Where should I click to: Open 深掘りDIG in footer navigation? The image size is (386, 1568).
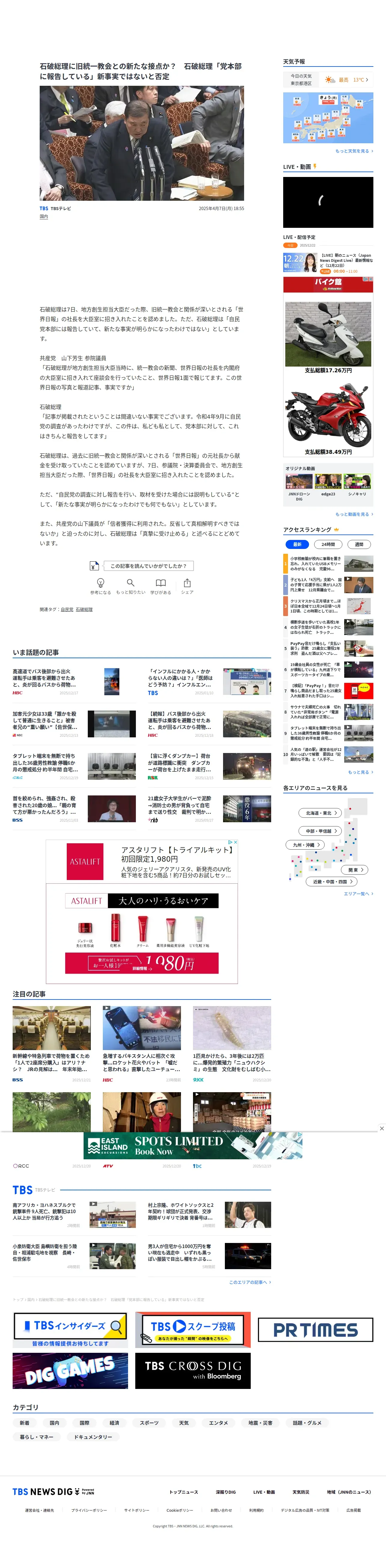pyautogui.click(x=225, y=1492)
